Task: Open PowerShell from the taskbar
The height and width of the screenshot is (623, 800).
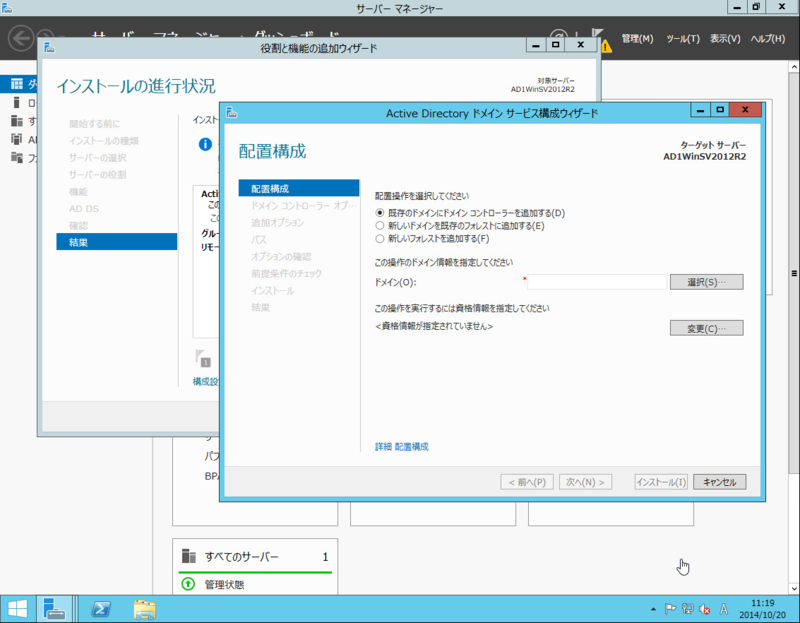Action: pyautogui.click(x=100, y=608)
